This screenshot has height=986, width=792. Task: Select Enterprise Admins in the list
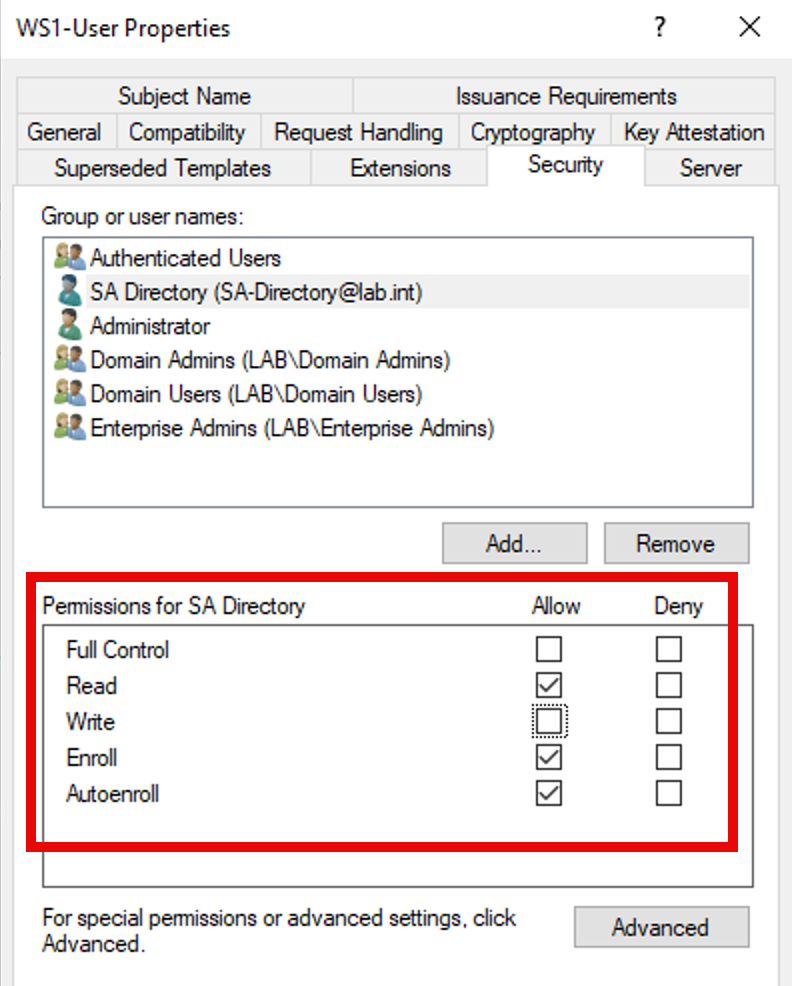tap(292, 428)
